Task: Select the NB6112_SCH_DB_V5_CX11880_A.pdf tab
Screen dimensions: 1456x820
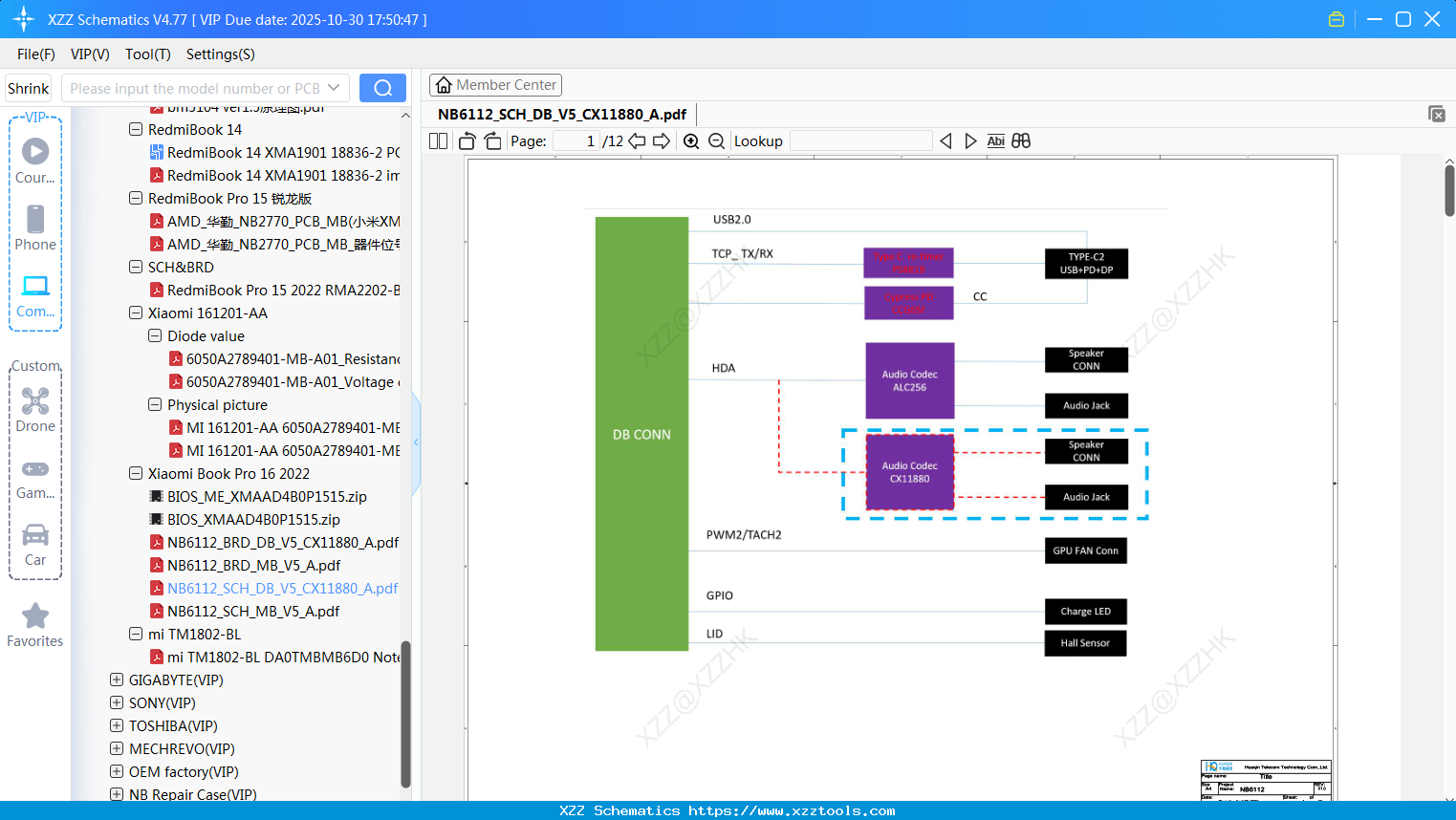Action: coord(562,115)
